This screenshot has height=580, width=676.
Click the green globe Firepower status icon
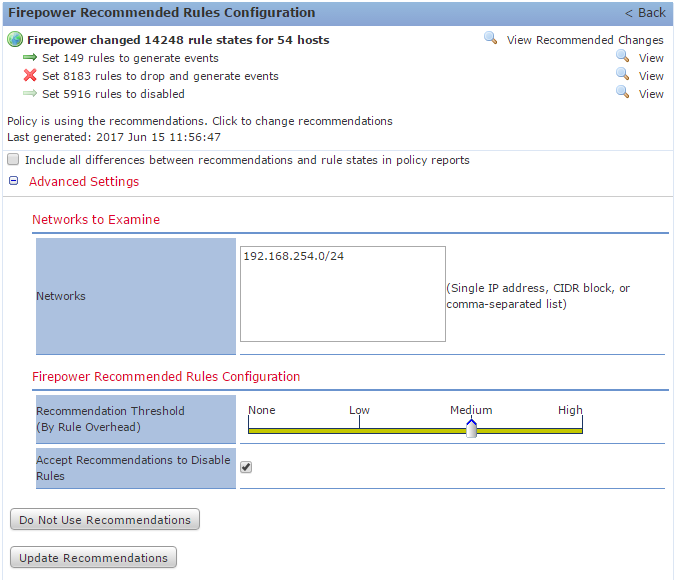15,39
